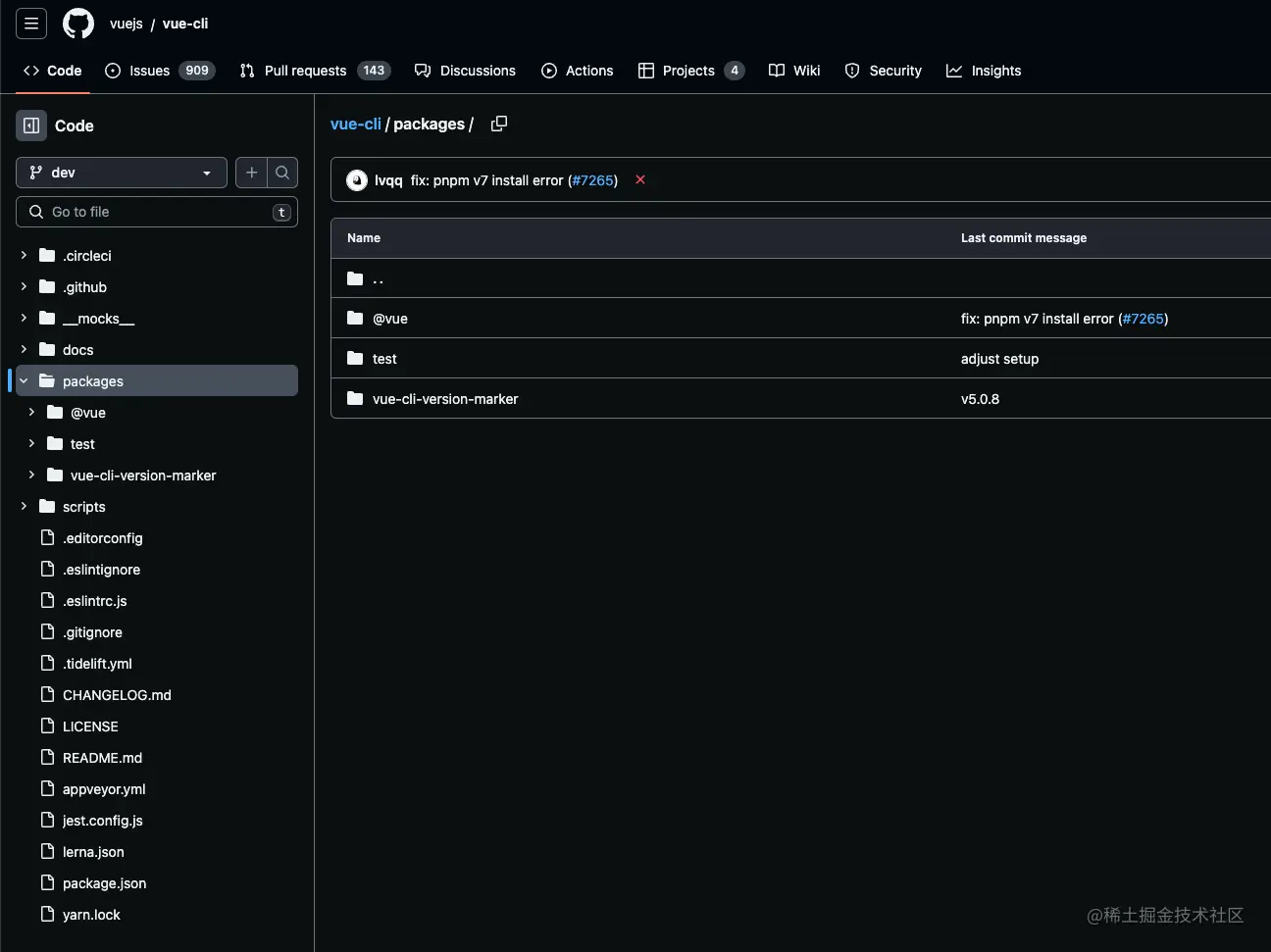1271x952 pixels.
Task: Expand the @vue subfolder chevron
Action: click(x=31, y=412)
